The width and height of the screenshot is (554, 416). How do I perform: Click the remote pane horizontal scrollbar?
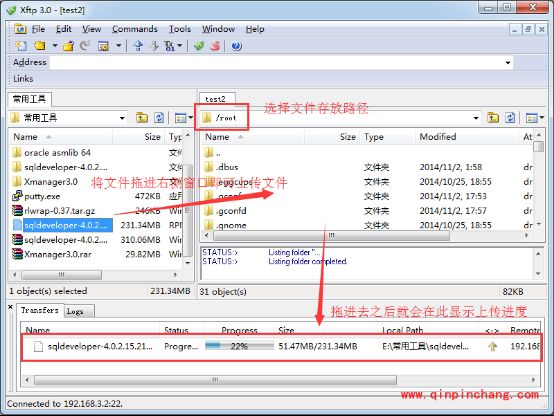pyautogui.click(x=331, y=235)
